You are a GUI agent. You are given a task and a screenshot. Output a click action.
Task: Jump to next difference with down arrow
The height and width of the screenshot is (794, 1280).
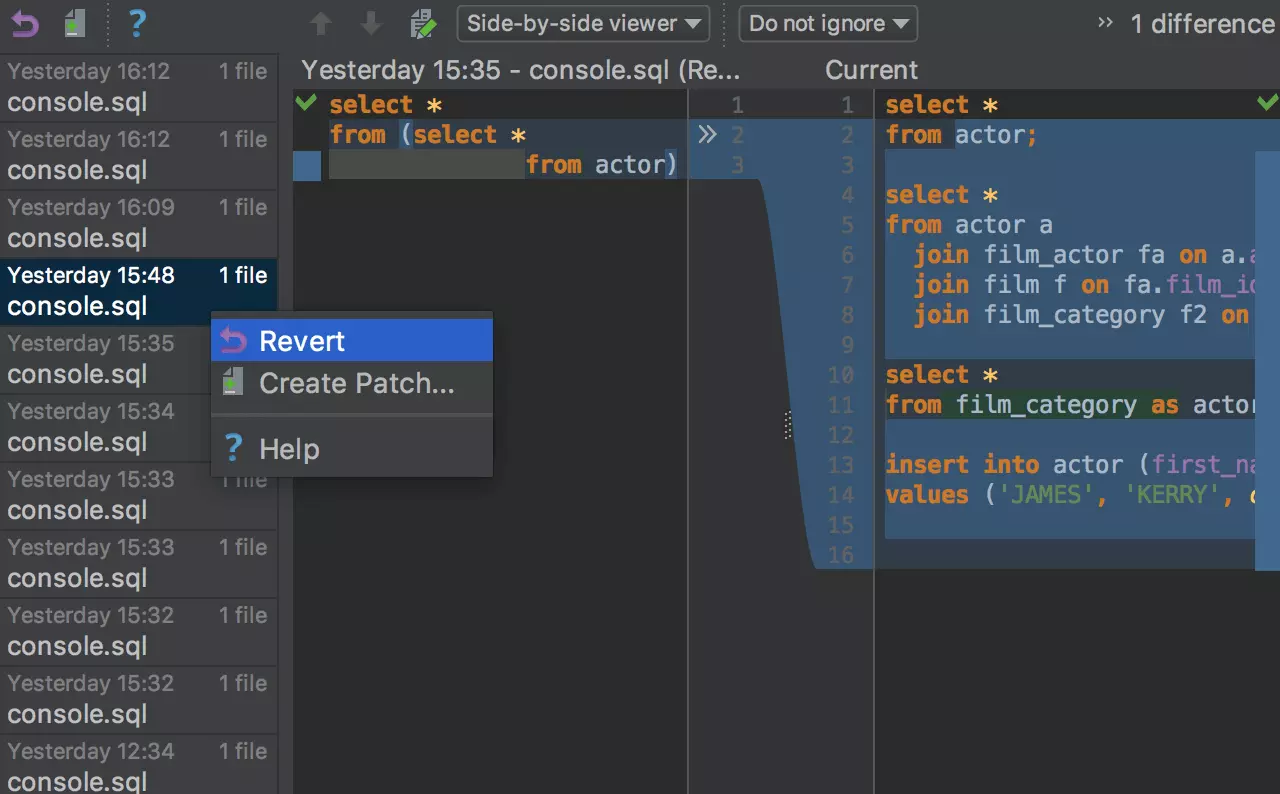pyautogui.click(x=371, y=23)
